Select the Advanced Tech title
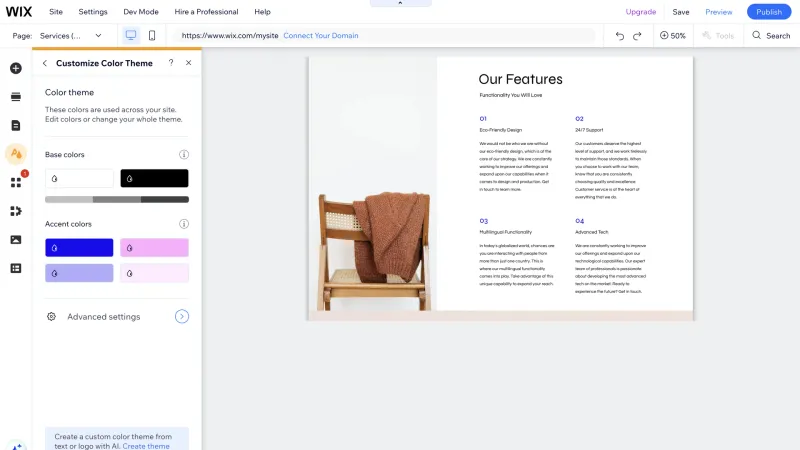 point(591,232)
